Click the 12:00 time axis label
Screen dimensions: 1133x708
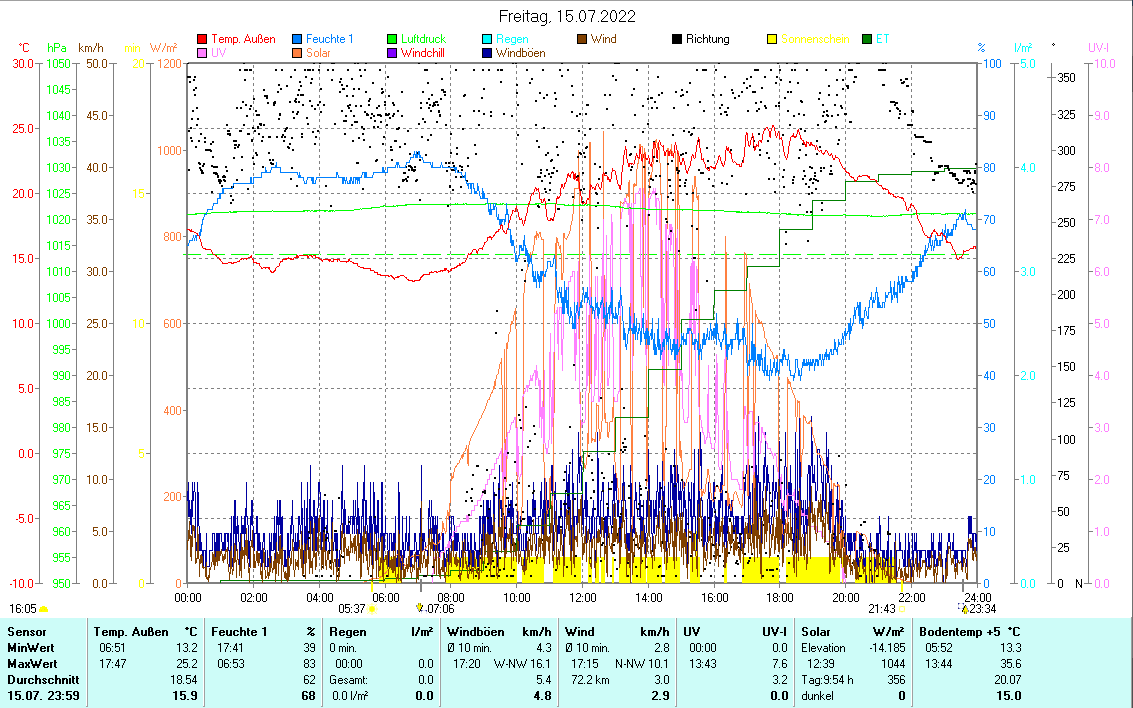[x=582, y=597]
